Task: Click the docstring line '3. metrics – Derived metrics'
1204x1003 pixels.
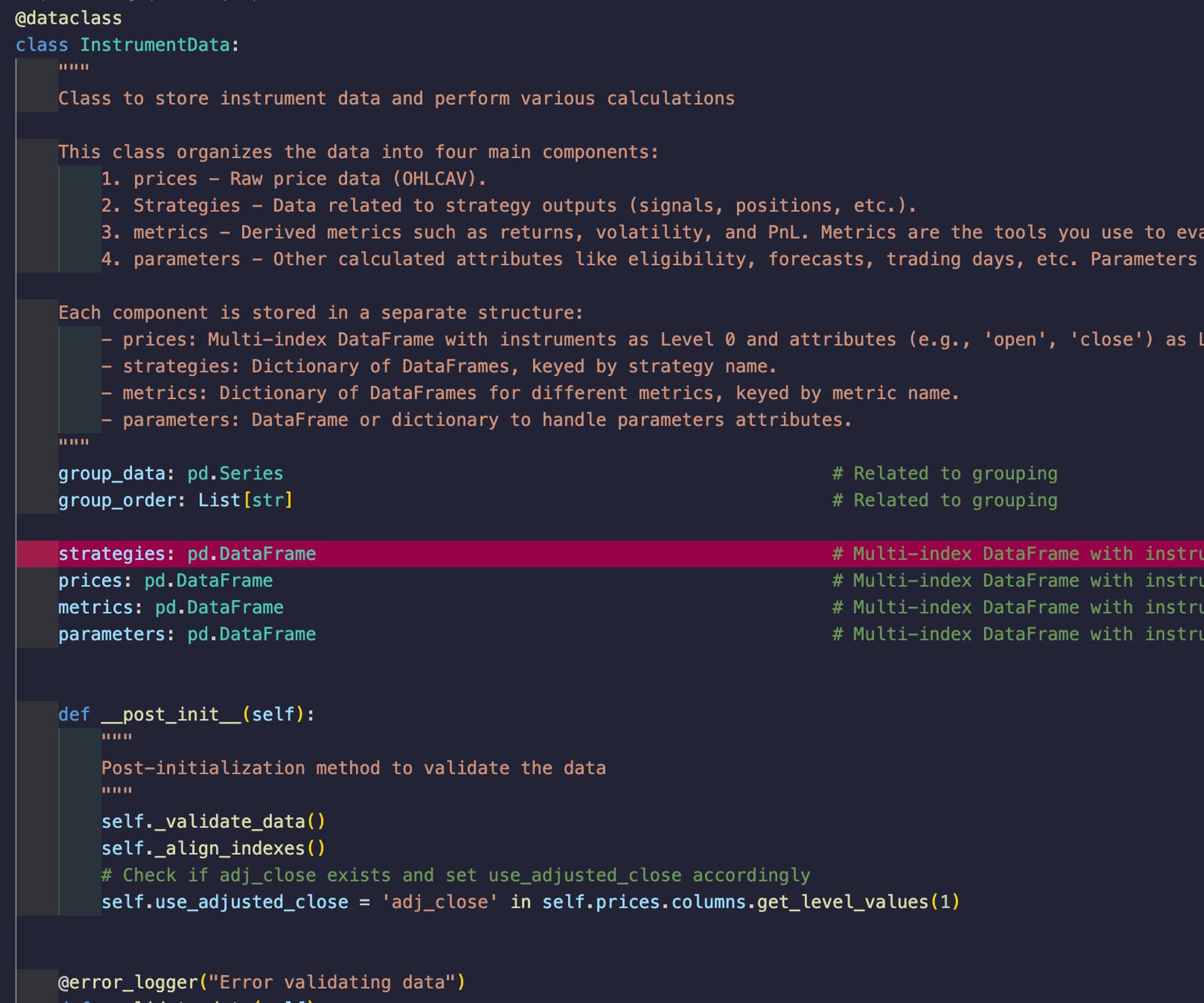Action: 652,233
